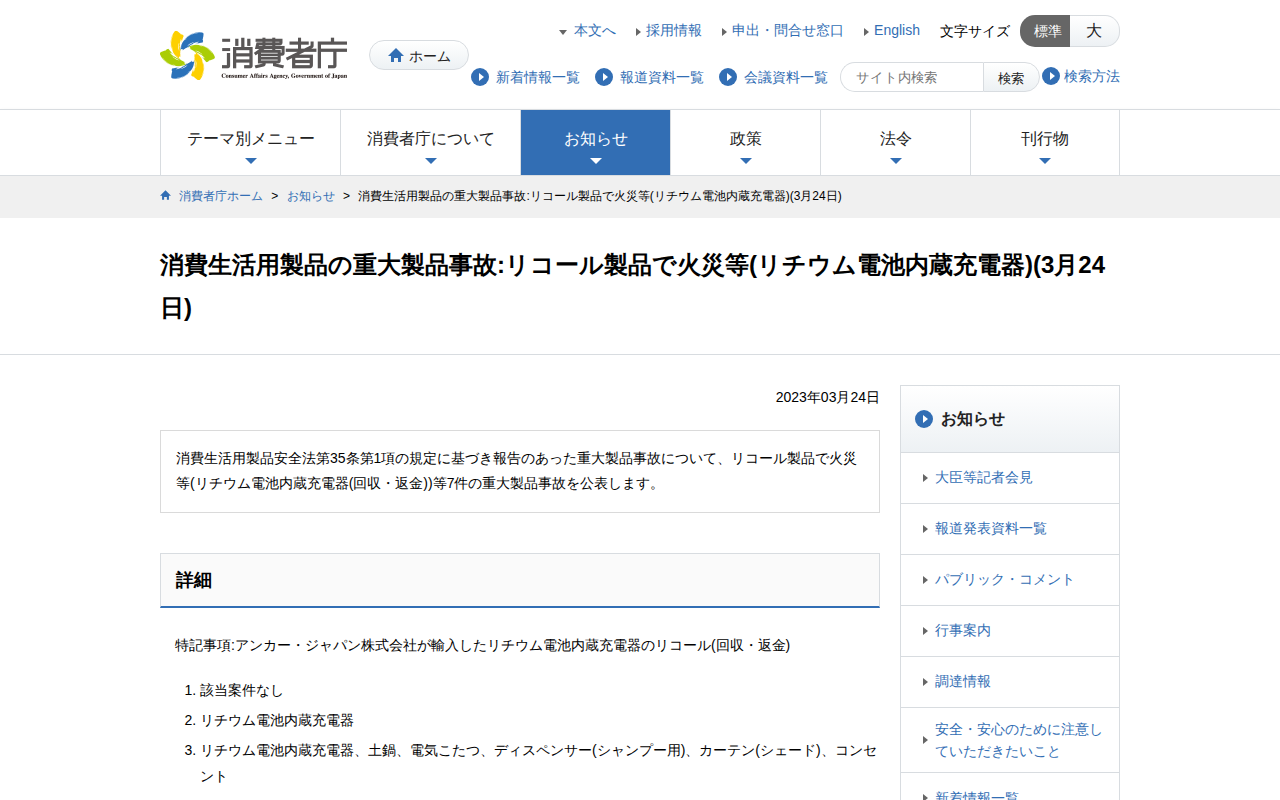Switch font size to 大

(x=1094, y=31)
